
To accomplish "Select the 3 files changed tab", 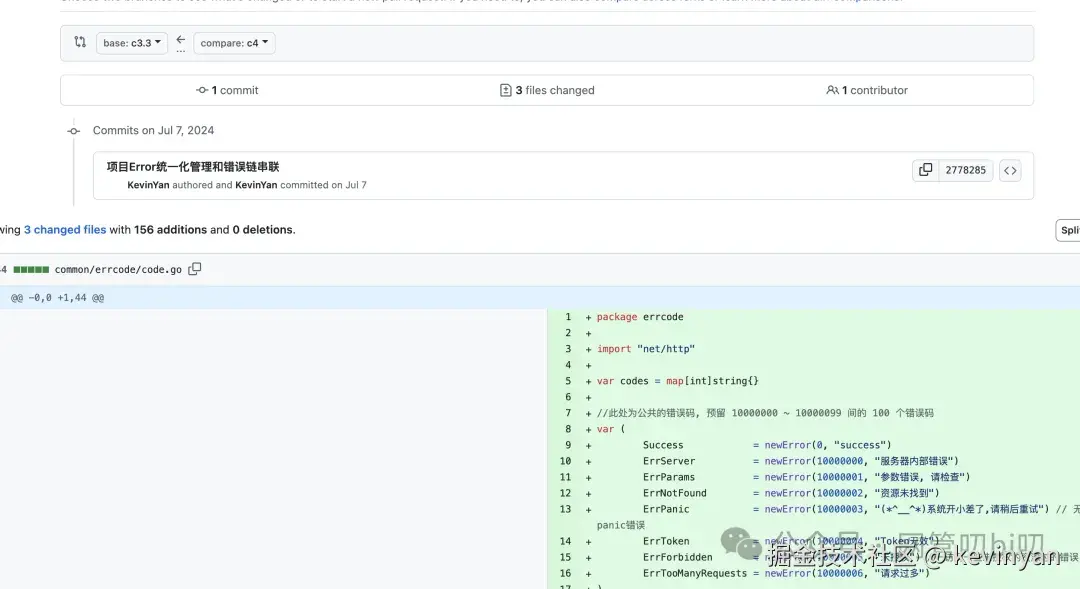I will [x=547, y=90].
